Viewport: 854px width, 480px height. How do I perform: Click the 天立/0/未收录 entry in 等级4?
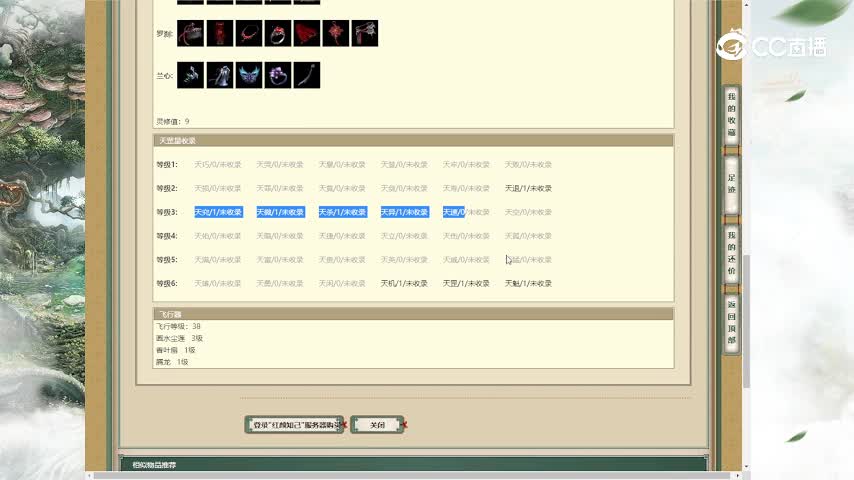pyautogui.click(x=404, y=236)
